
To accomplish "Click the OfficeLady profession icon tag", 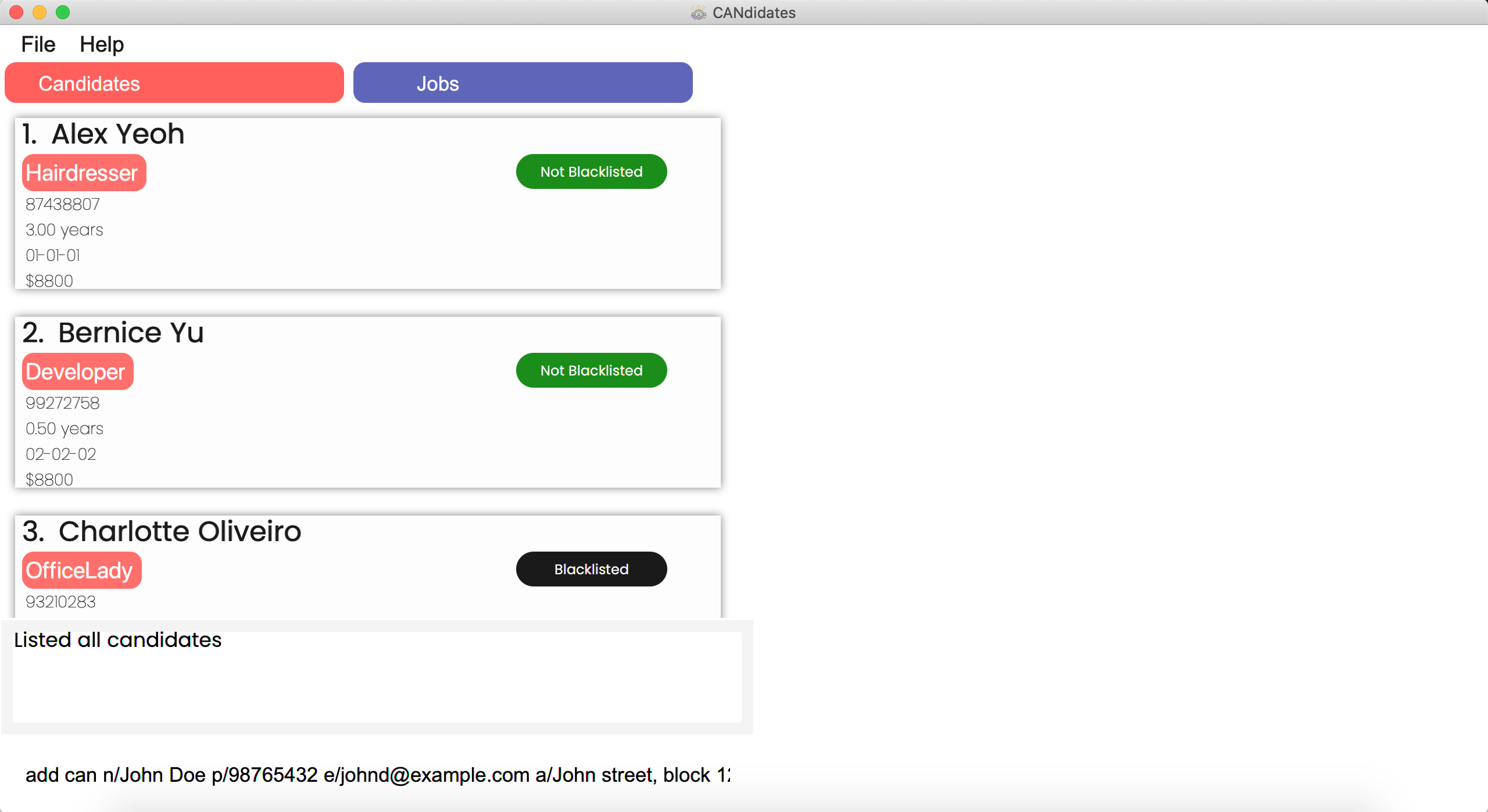I will pyautogui.click(x=79, y=570).
